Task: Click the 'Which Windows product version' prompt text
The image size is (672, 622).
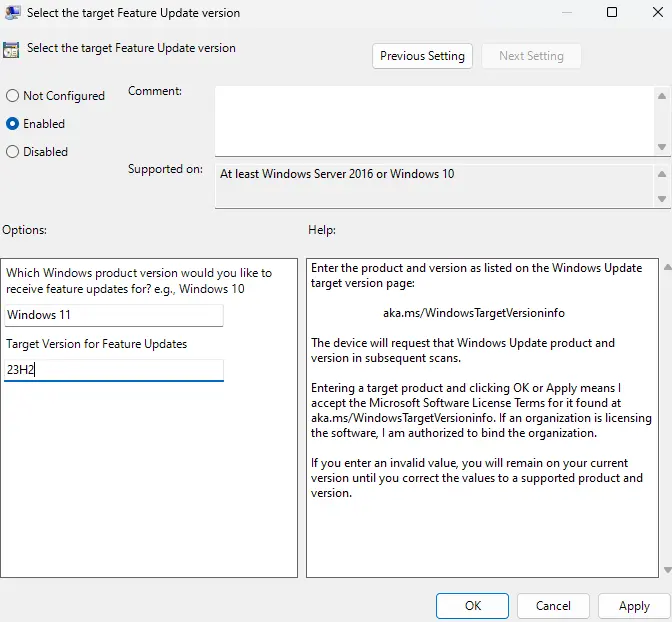Action: pyautogui.click(x=139, y=281)
